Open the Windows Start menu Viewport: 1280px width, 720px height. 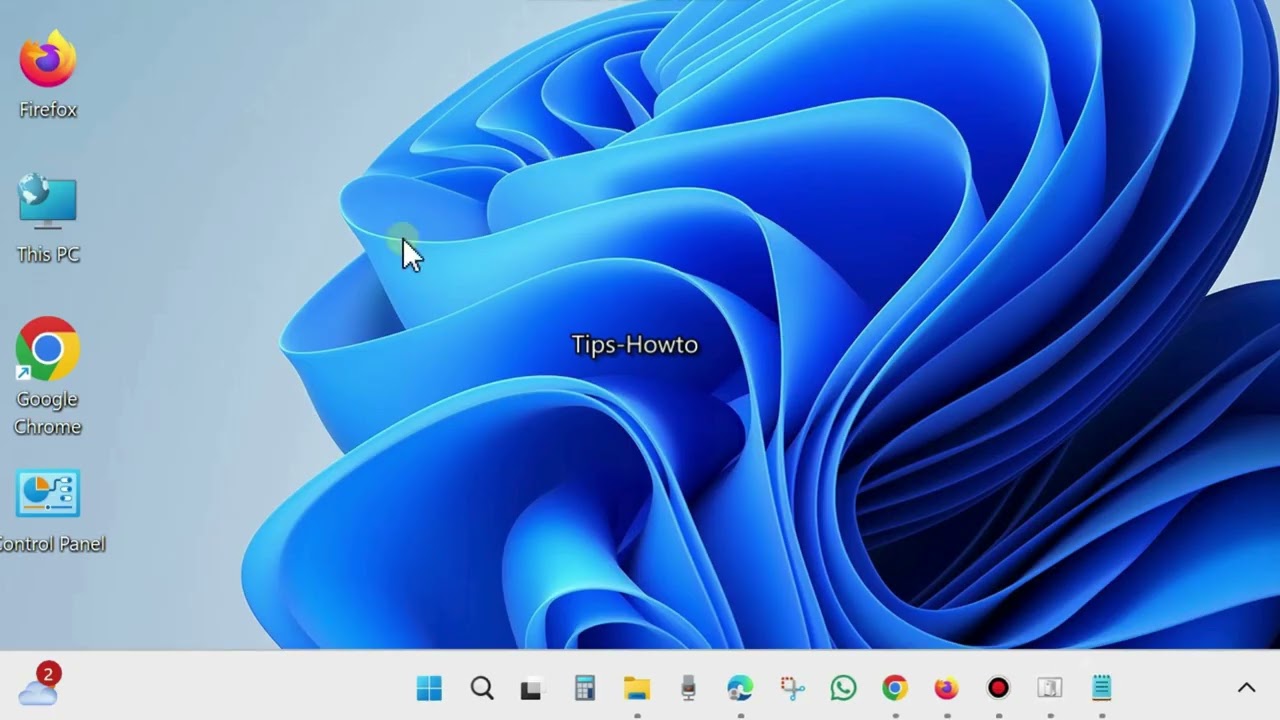point(429,688)
